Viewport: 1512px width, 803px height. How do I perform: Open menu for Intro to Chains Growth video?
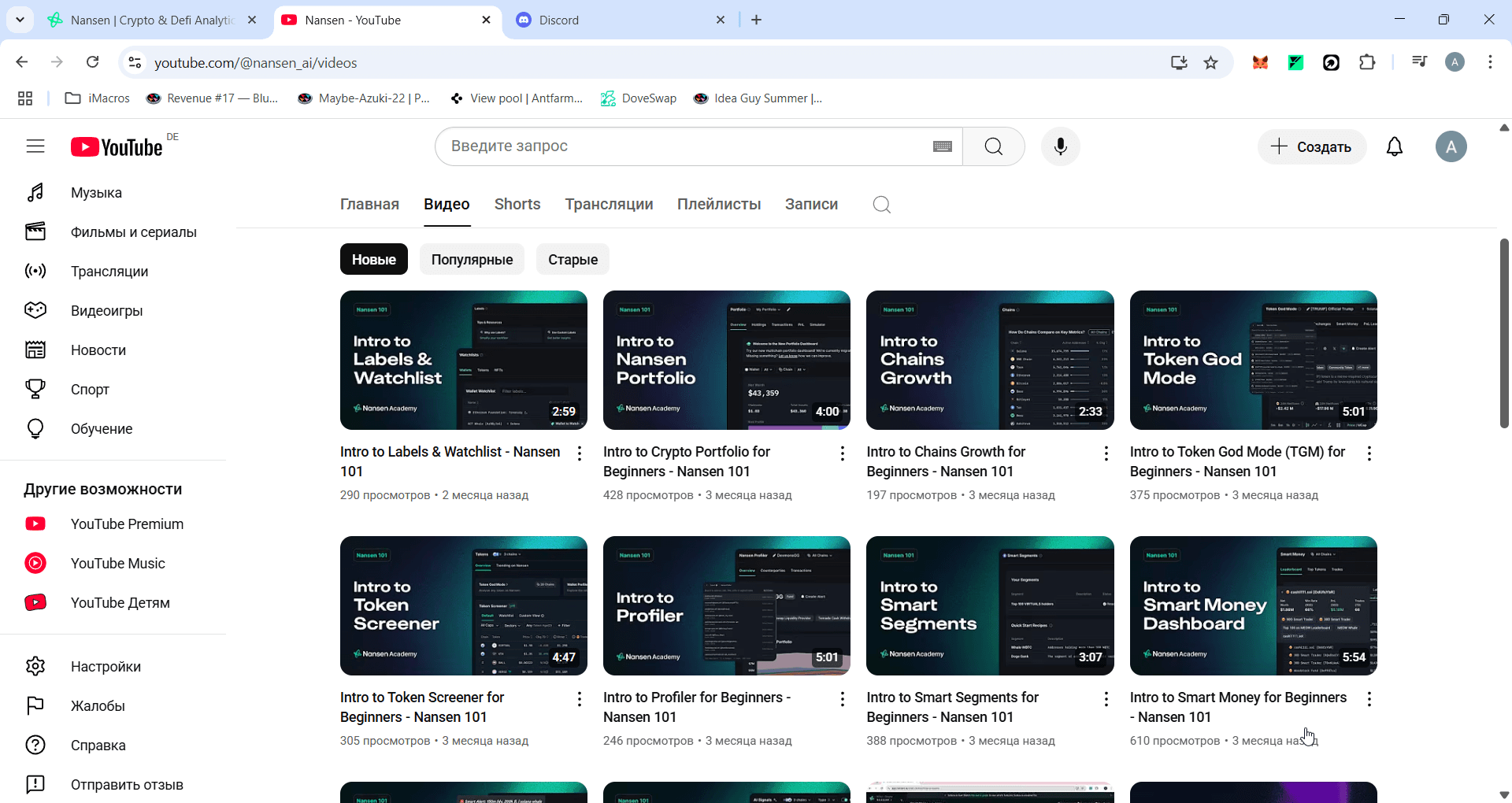(x=1106, y=453)
